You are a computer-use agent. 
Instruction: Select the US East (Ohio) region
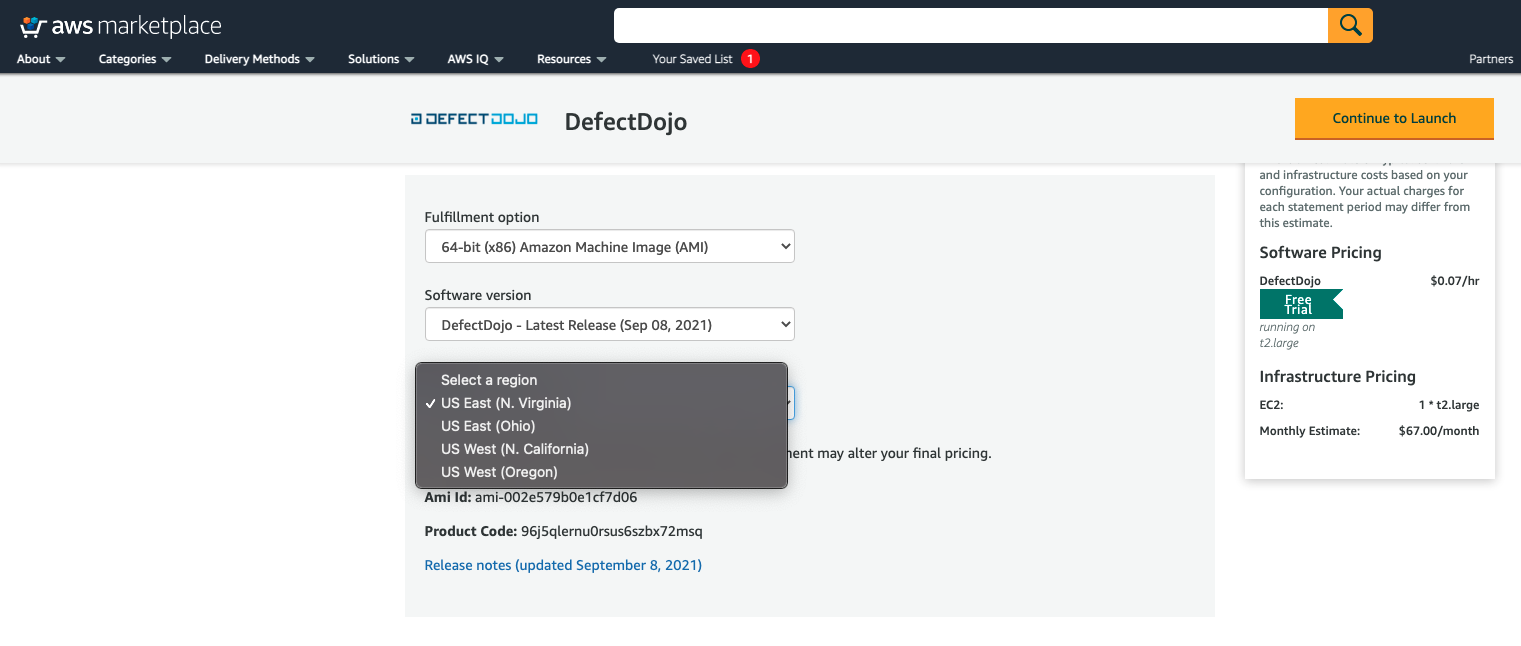(488, 425)
